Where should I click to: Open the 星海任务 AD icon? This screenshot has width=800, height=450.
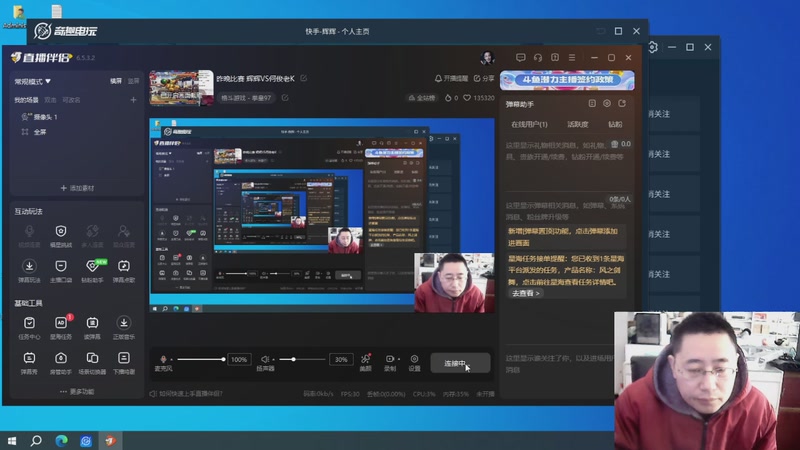click(x=61, y=328)
